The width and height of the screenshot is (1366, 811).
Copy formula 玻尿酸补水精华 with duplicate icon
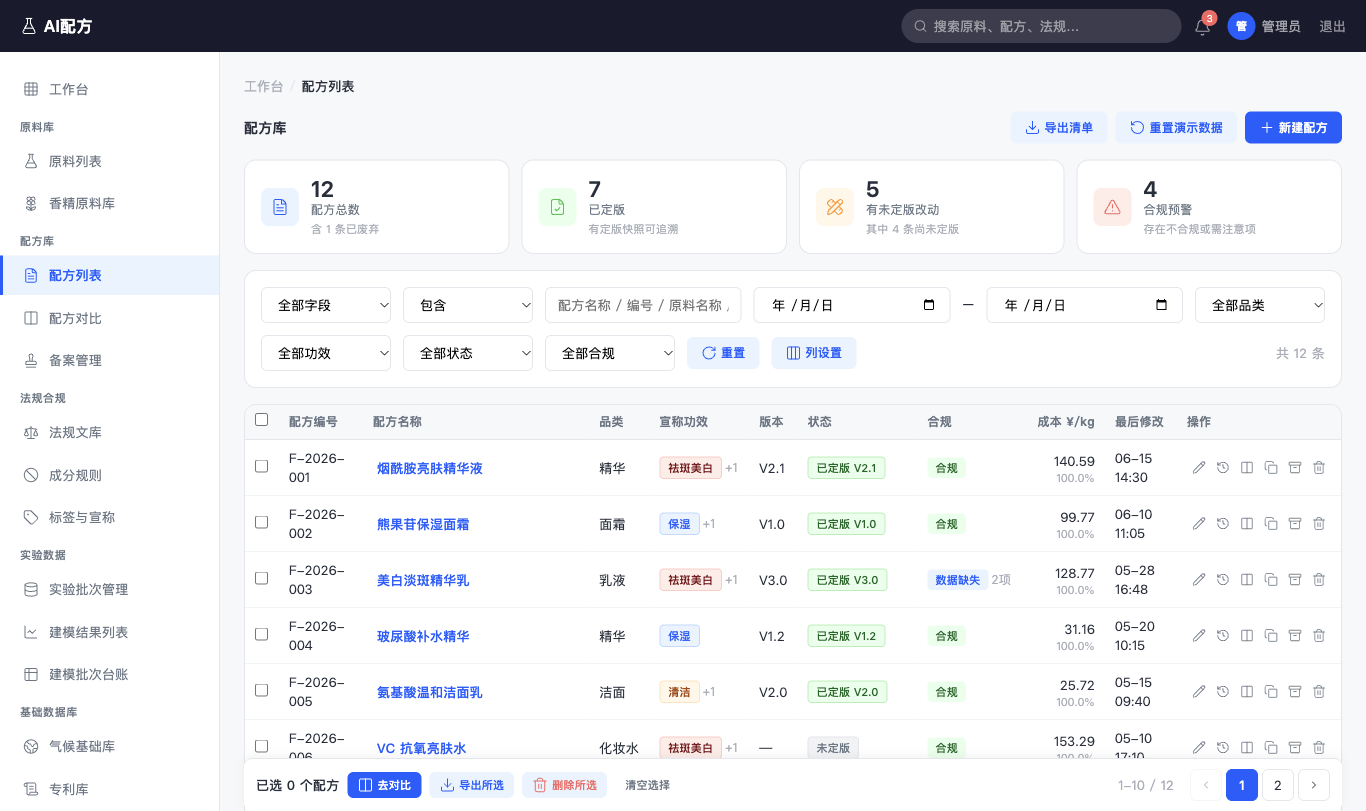point(1271,635)
